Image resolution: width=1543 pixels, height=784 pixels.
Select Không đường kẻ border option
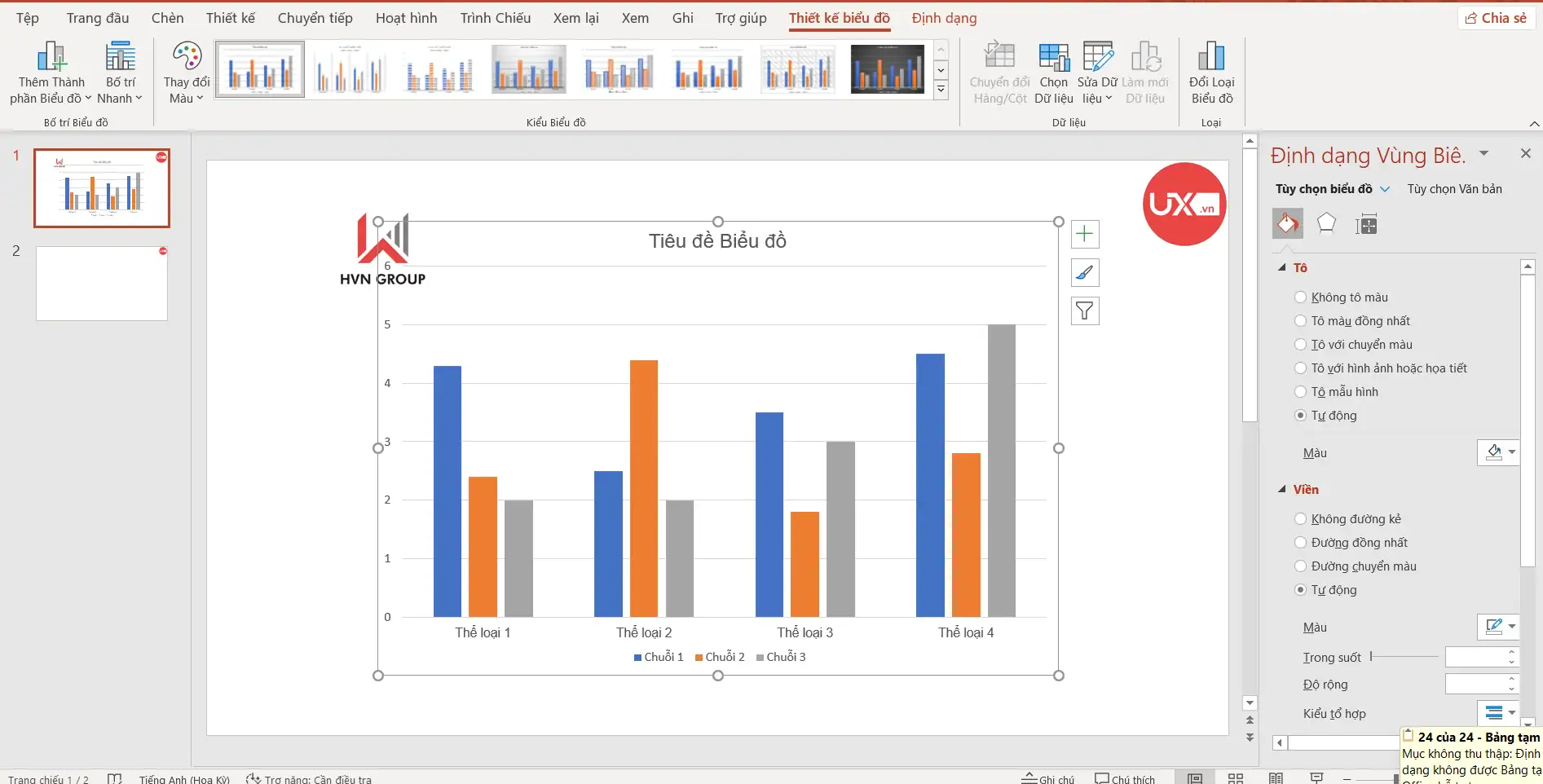1301,519
